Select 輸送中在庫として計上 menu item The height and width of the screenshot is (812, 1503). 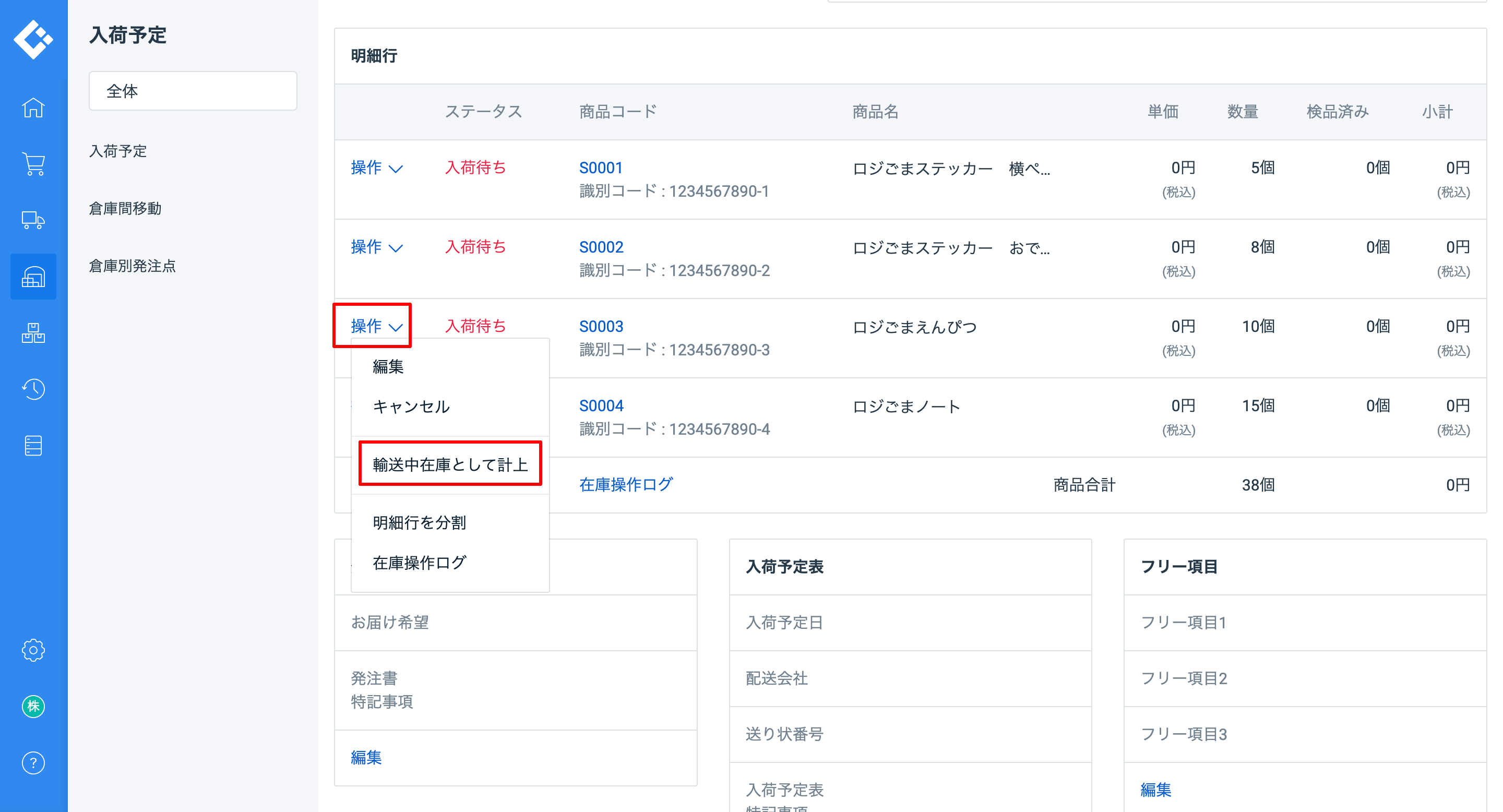pyautogui.click(x=450, y=464)
